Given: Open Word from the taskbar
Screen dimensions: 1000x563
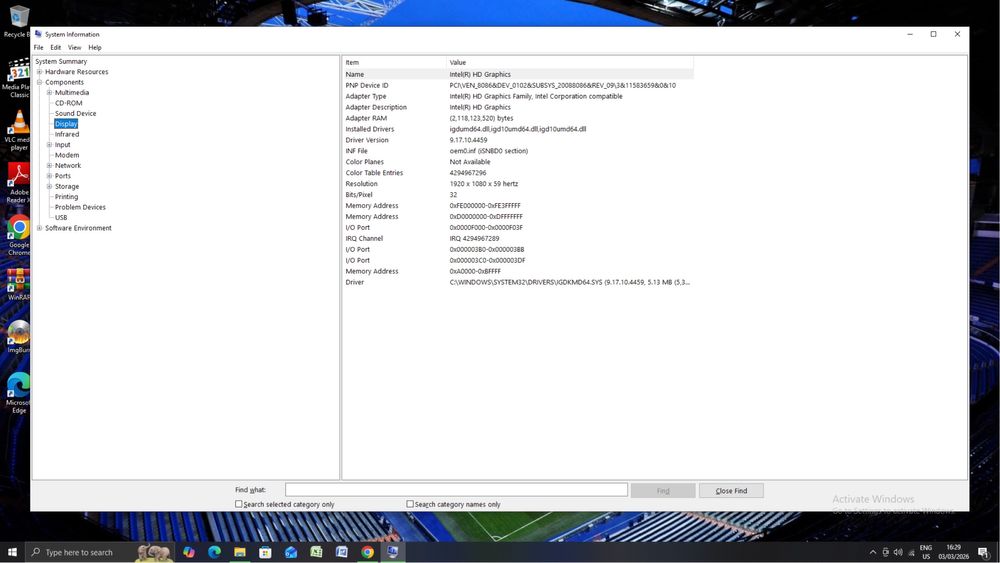Looking at the screenshot, I should (x=342, y=552).
